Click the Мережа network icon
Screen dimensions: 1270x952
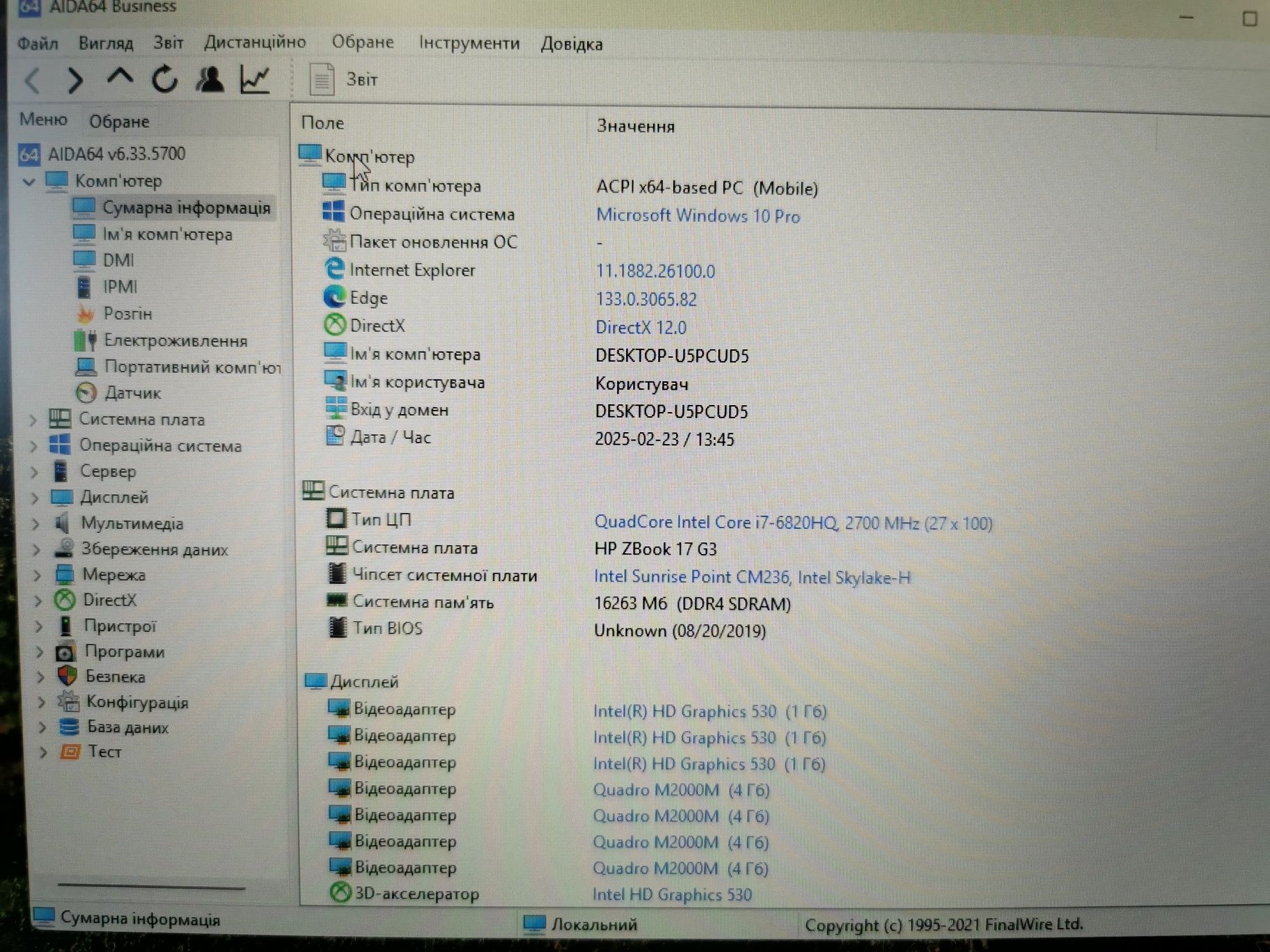point(65,574)
